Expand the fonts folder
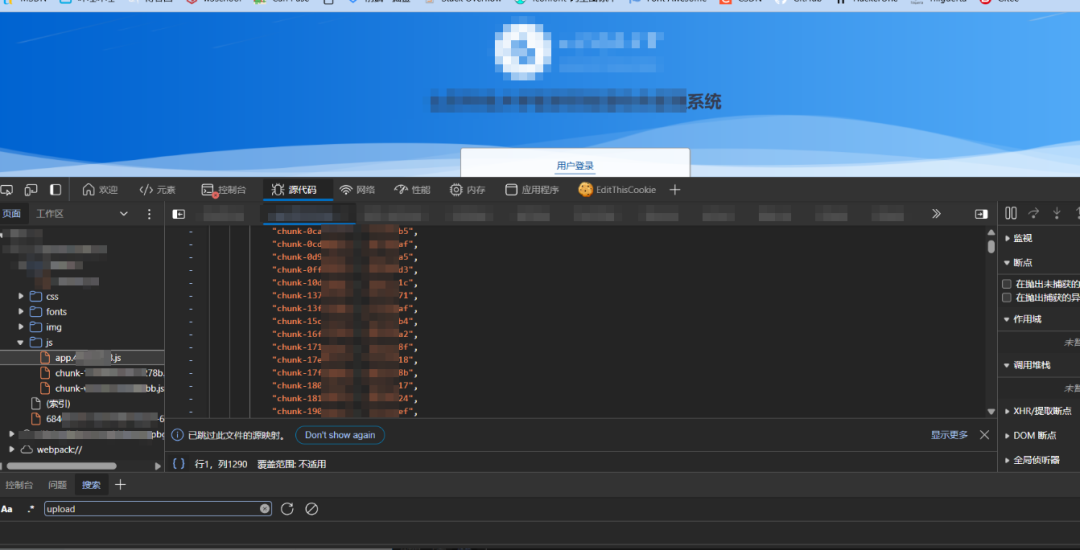The image size is (1080, 550). (21, 312)
